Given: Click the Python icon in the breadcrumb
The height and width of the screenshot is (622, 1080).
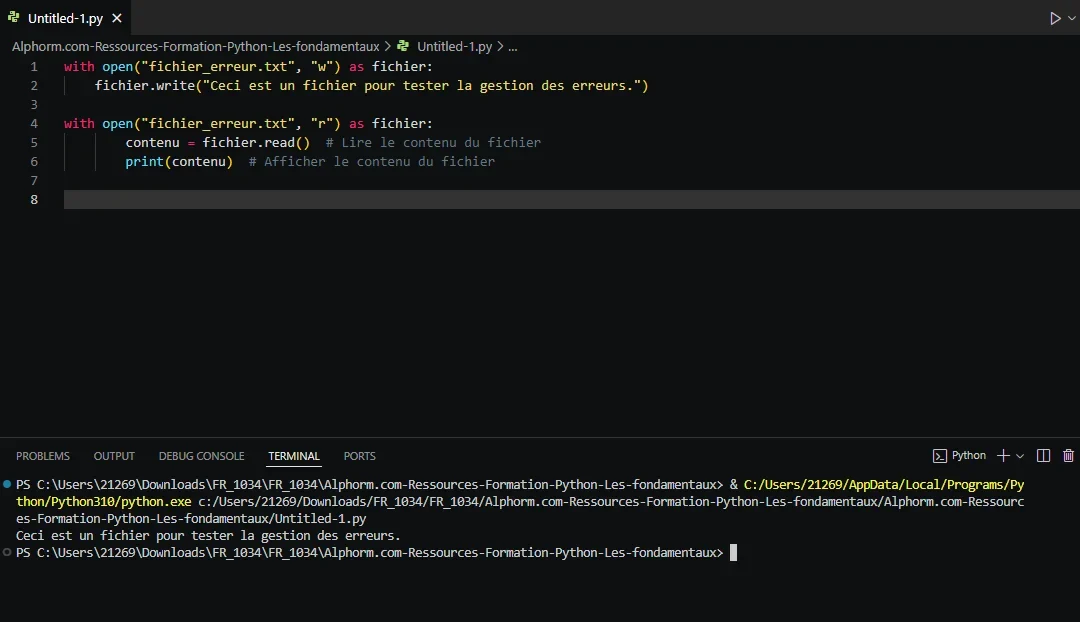Looking at the screenshot, I should coord(403,46).
